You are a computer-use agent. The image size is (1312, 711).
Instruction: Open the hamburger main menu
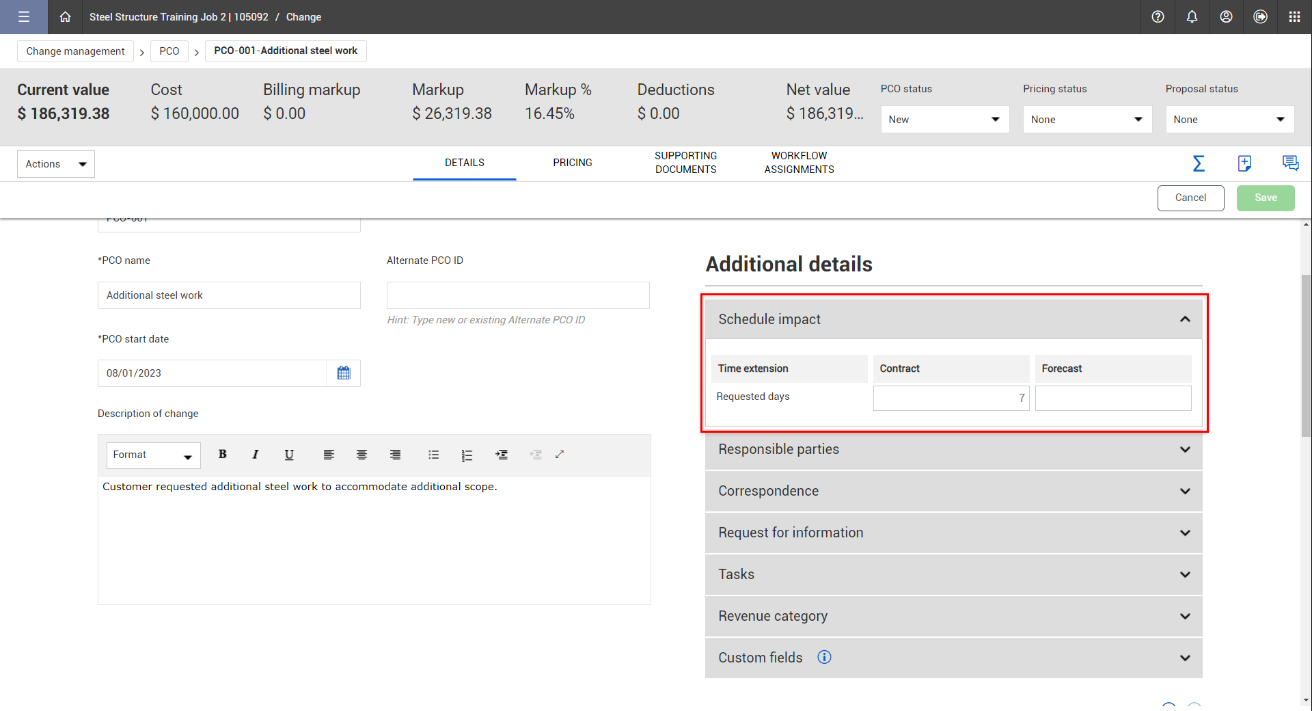(24, 17)
